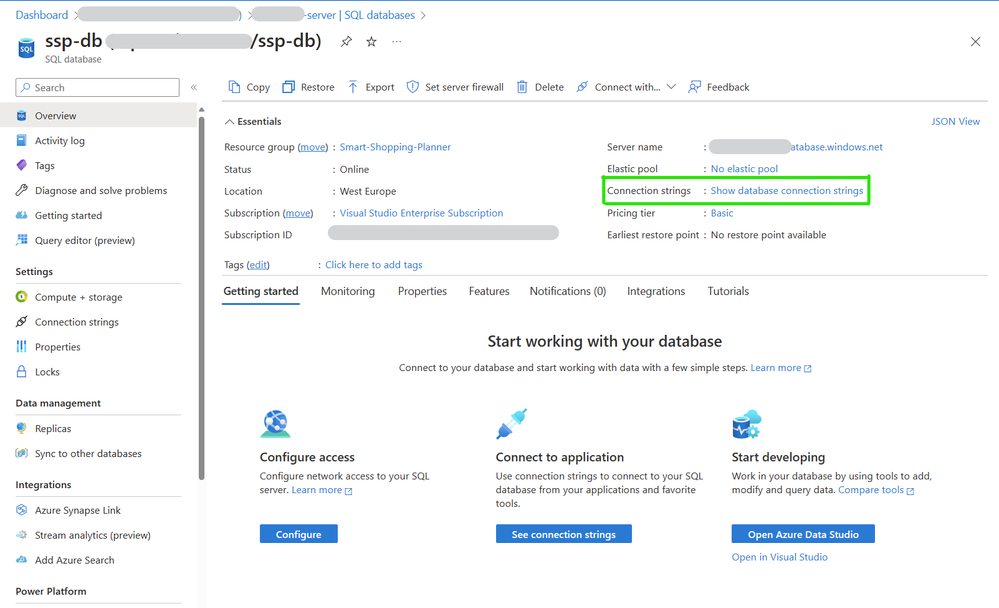Click the Subscription move link
This screenshot has width=999, height=608.
click(298, 213)
